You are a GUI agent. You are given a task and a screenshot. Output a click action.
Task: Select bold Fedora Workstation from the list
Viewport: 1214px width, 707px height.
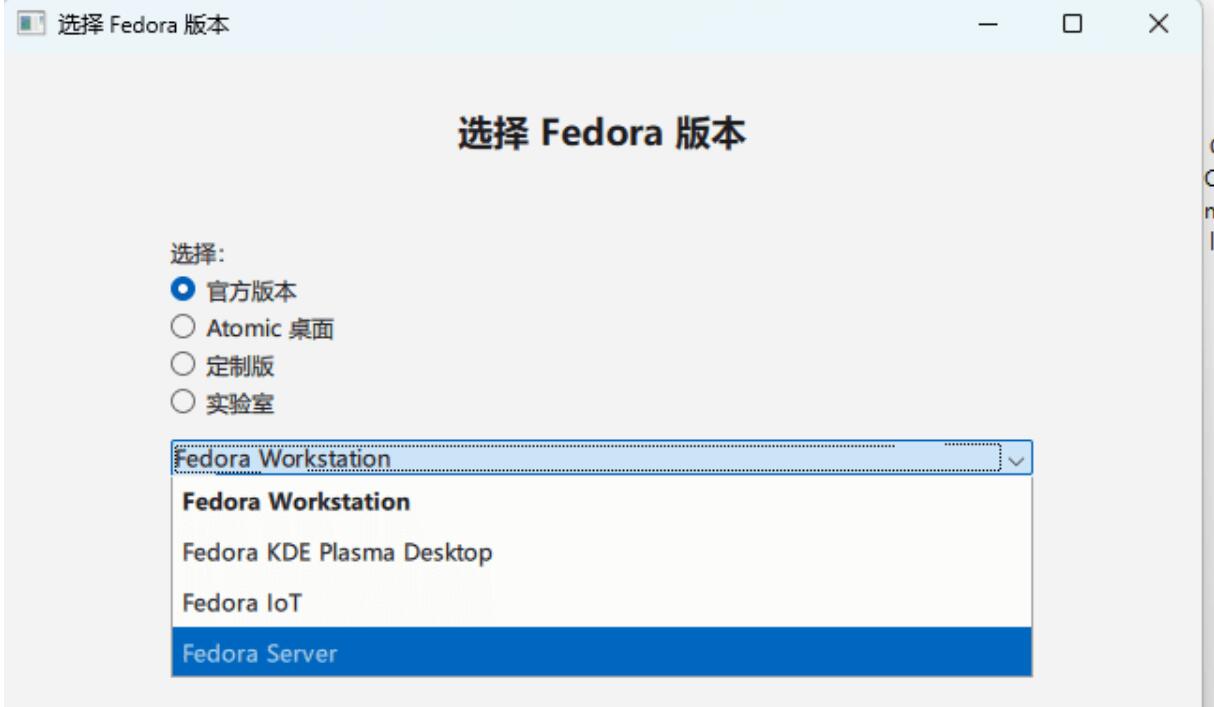[296, 502]
